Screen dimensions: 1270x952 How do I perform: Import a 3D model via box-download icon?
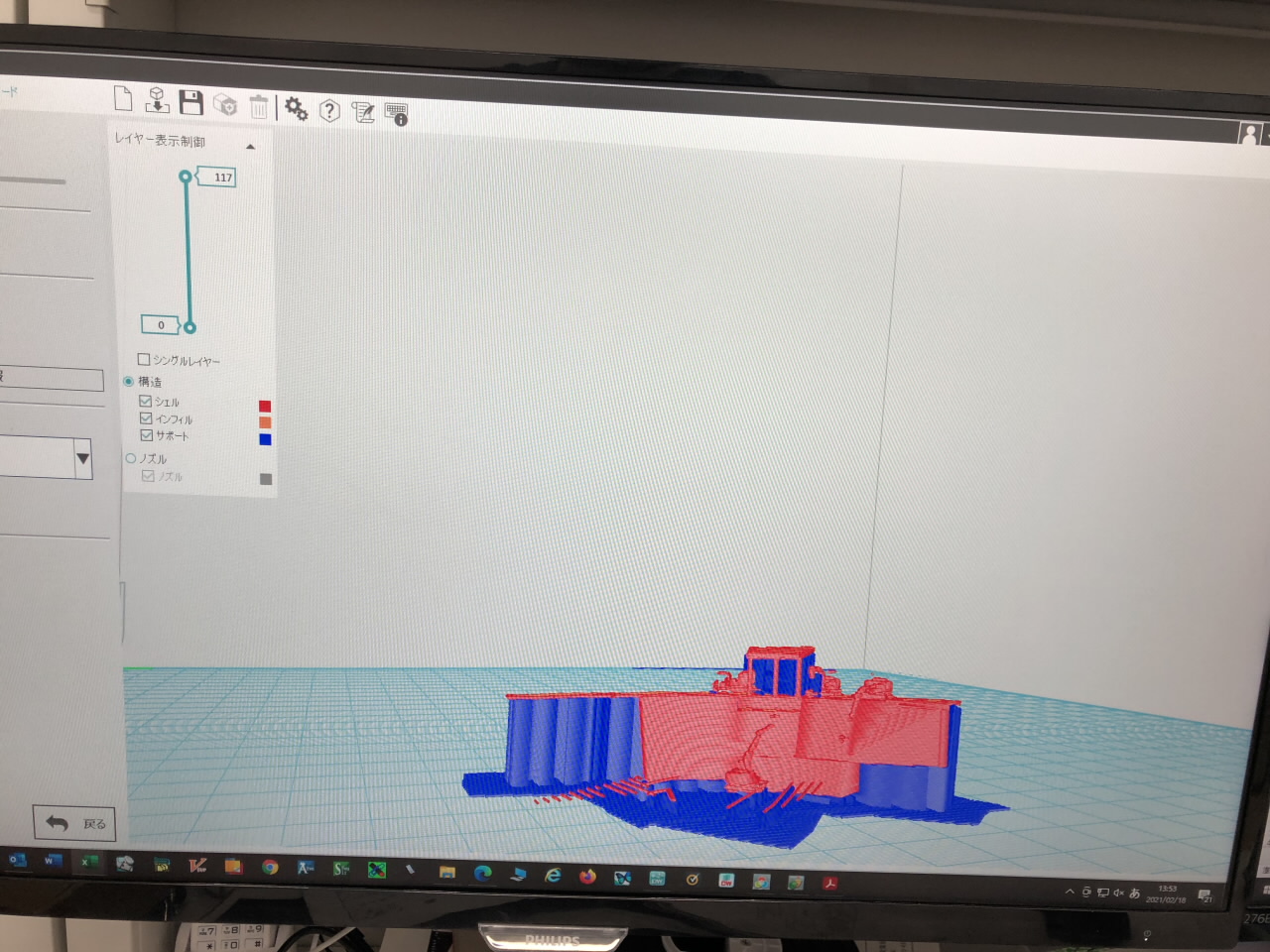click(x=157, y=100)
